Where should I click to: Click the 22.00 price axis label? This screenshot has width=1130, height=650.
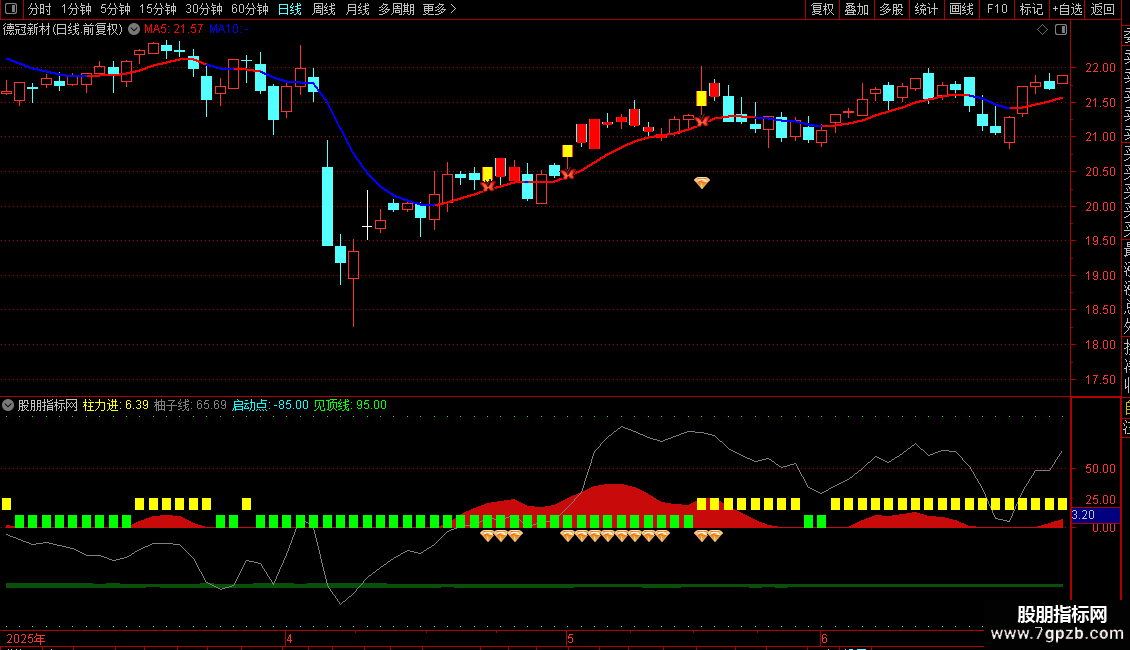1100,68
